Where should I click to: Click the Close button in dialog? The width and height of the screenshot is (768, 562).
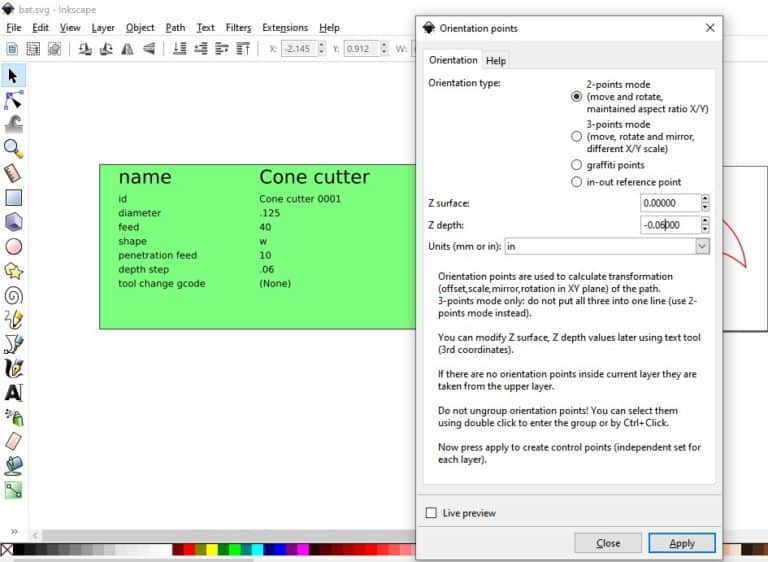point(608,543)
